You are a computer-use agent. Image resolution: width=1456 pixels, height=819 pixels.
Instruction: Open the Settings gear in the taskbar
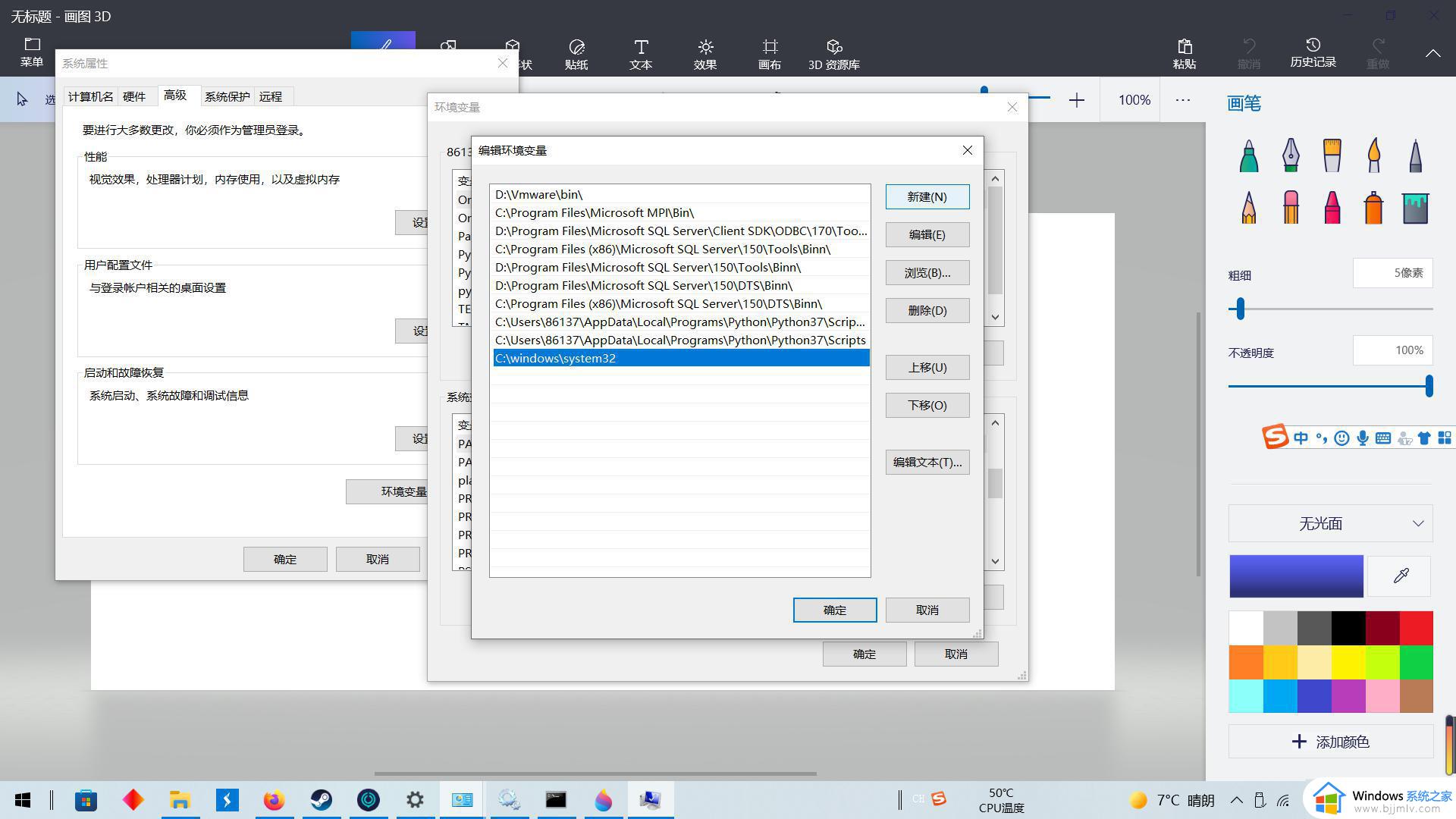click(x=415, y=800)
